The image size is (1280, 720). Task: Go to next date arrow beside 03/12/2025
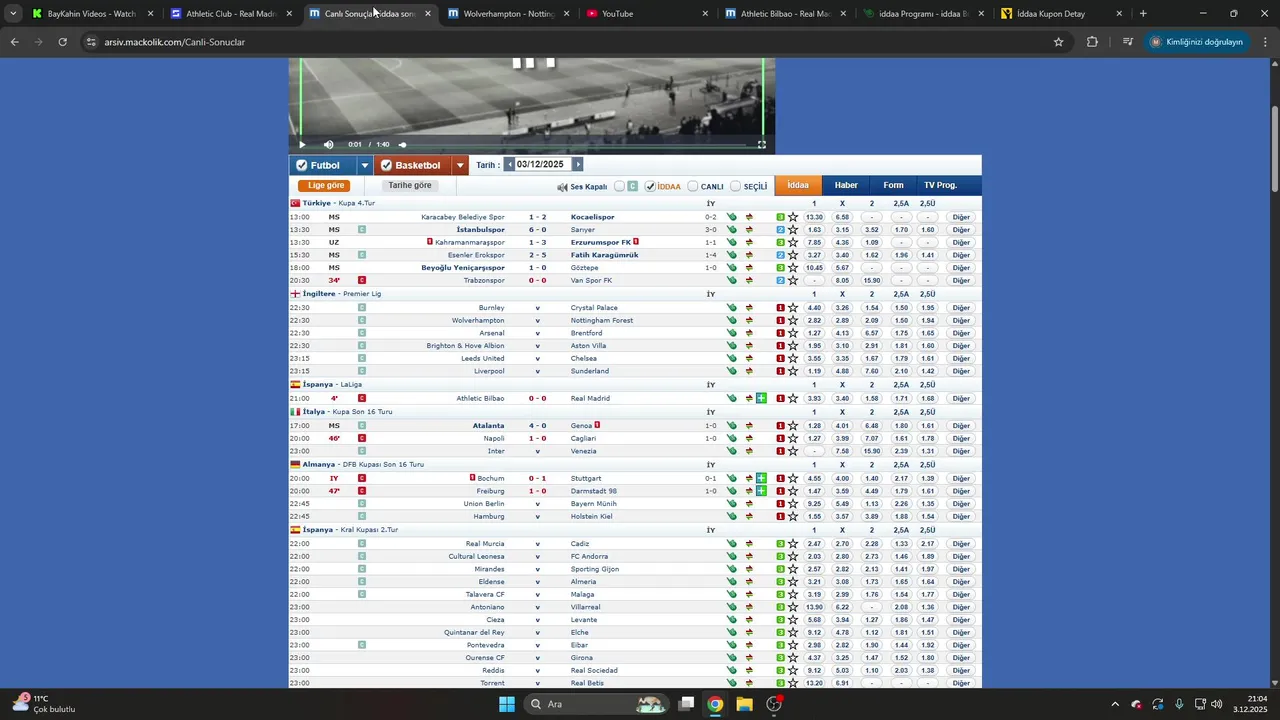(x=577, y=165)
